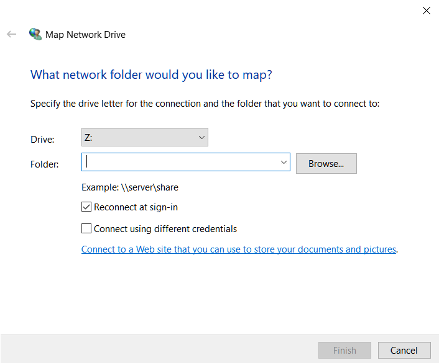Image resolution: width=440 pixels, height=364 pixels.
Task: Click the 'Drive:' label
Action: tap(42, 139)
